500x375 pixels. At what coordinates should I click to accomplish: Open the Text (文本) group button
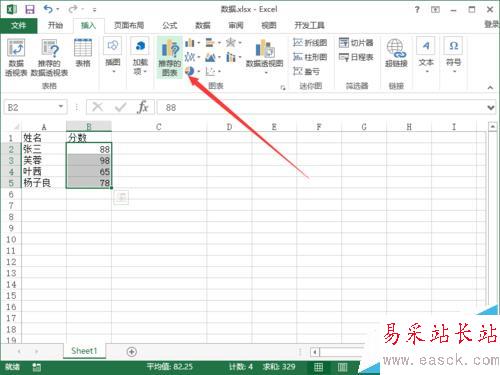pos(426,55)
